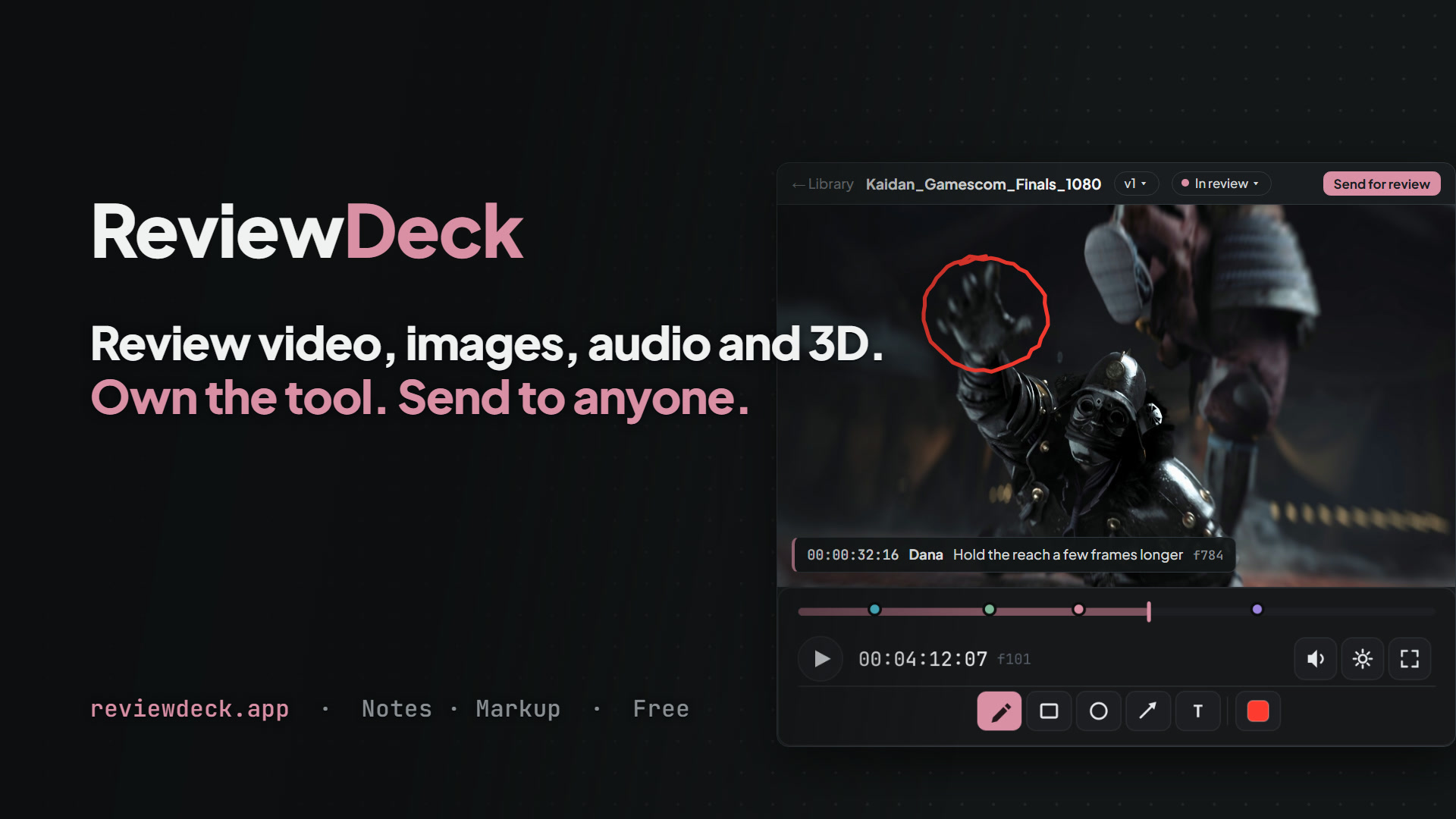Open the v1 version dropdown

click(1135, 184)
